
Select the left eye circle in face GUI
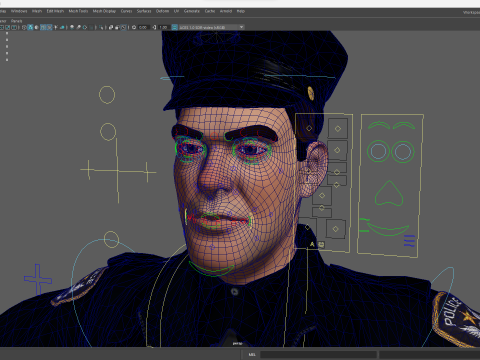pos(378,151)
